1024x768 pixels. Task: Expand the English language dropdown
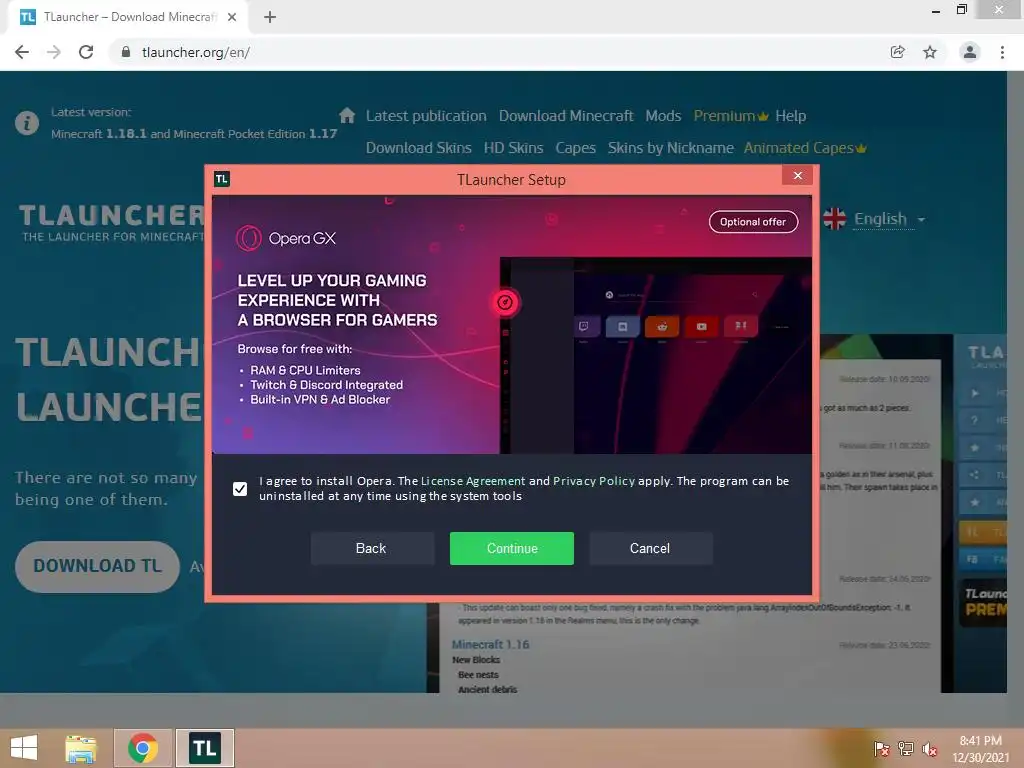tap(889, 219)
